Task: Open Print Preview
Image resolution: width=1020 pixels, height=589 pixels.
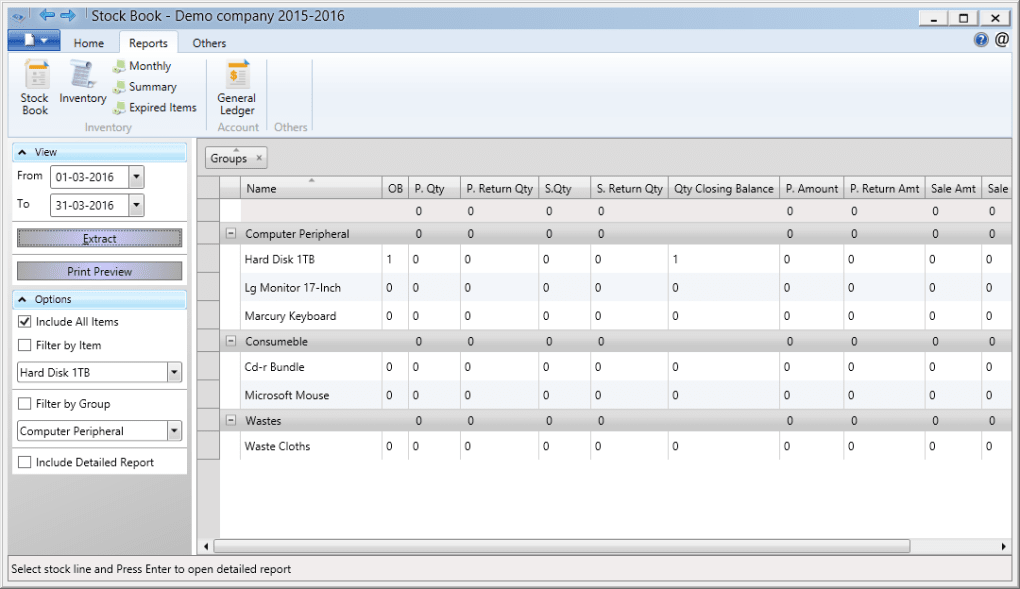Action: (x=99, y=270)
